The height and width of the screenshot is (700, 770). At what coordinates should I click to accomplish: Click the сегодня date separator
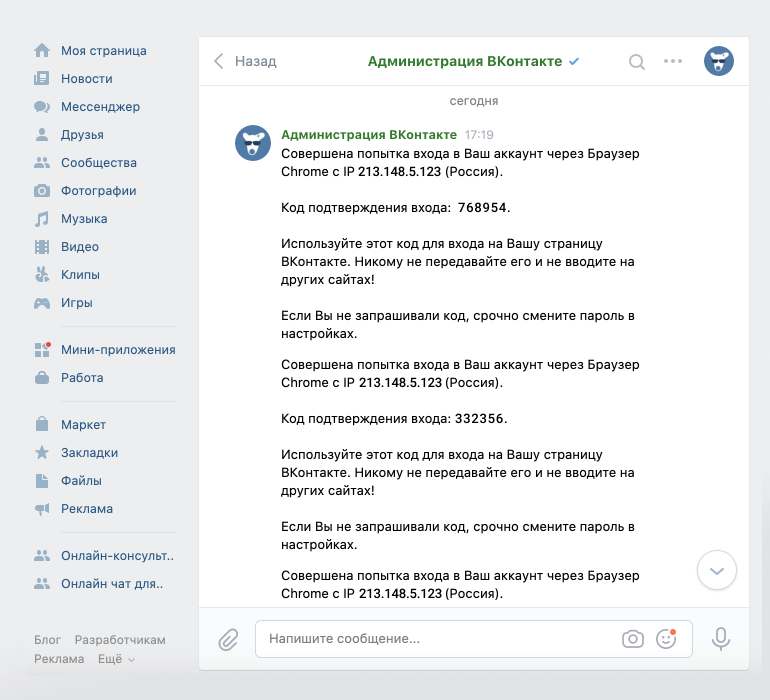click(474, 101)
